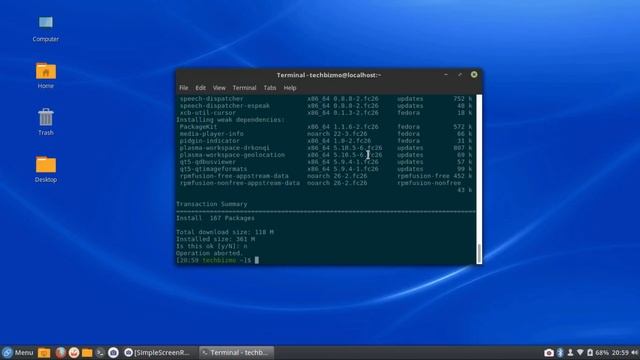The width and height of the screenshot is (640, 360).
Task: Click the round camera launcher in the panel
Action: click(x=113, y=353)
